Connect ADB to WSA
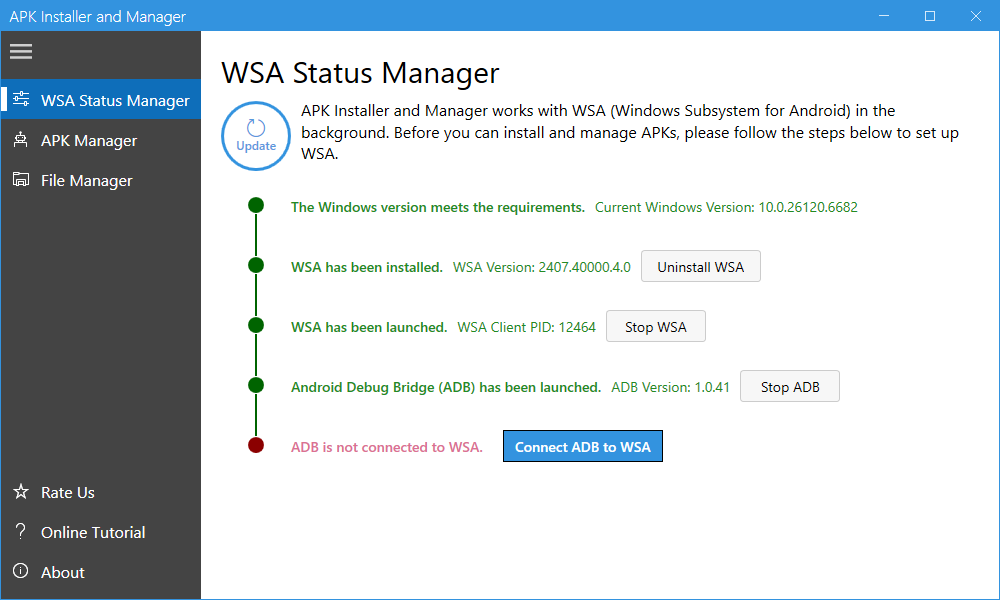Image resolution: width=1000 pixels, height=600 pixels. (582, 447)
